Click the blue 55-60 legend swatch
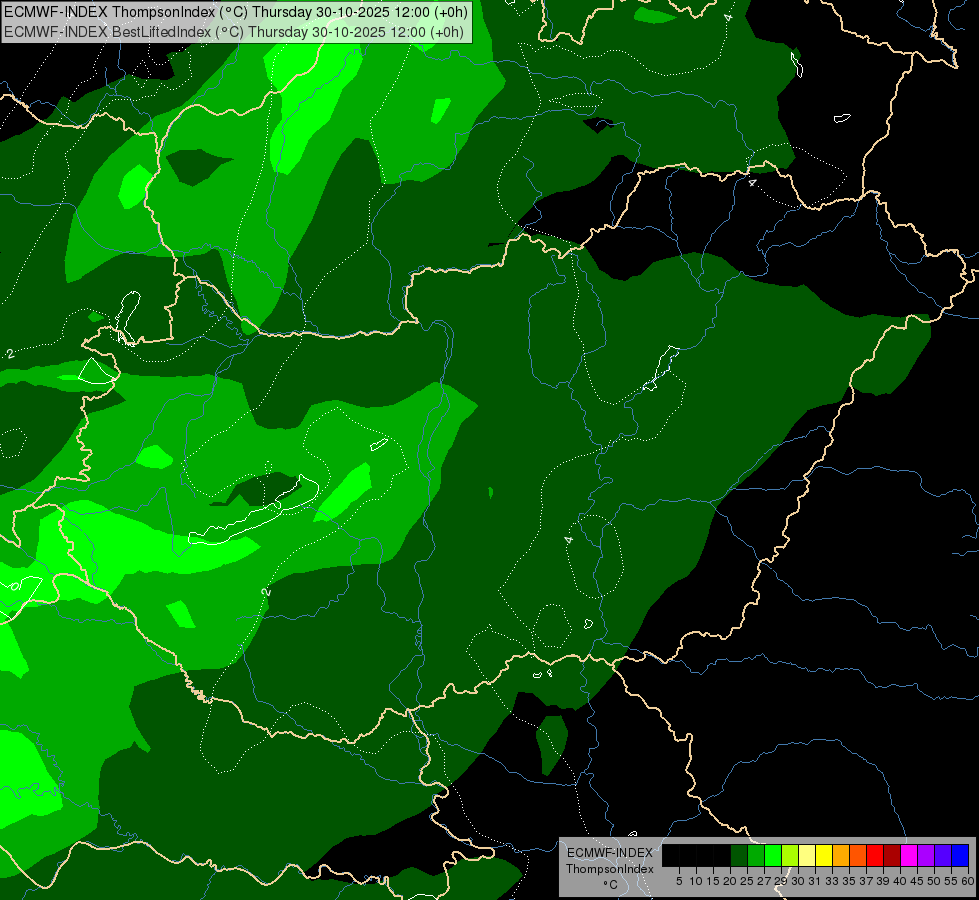This screenshot has height=900, width=979. tap(960, 855)
